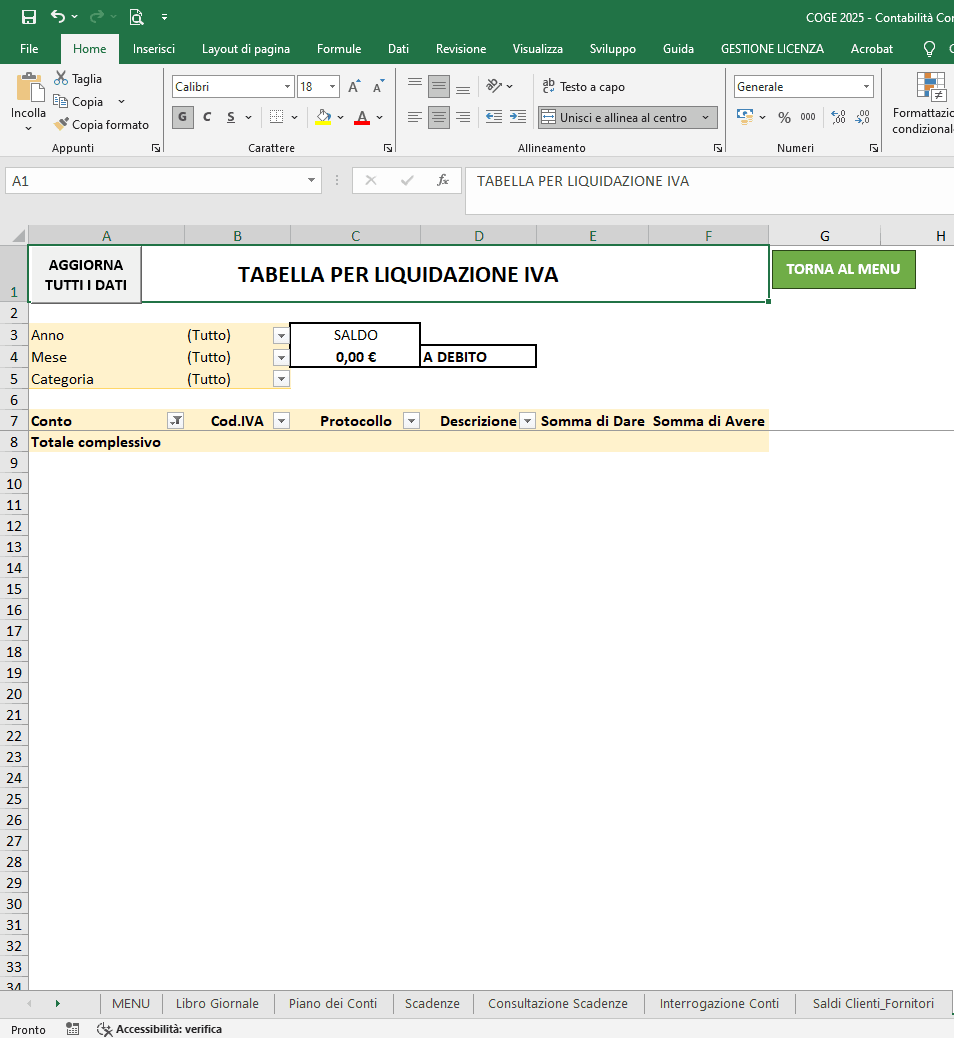Open the GESTIONE LICENZA tab
Image resolution: width=954 pixels, height=1038 pixels.
(x=772, y=49)
